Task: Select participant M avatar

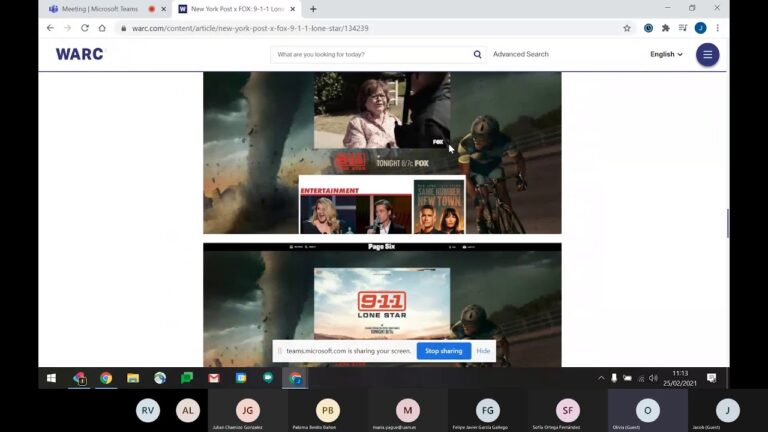Action: (408, 410)
